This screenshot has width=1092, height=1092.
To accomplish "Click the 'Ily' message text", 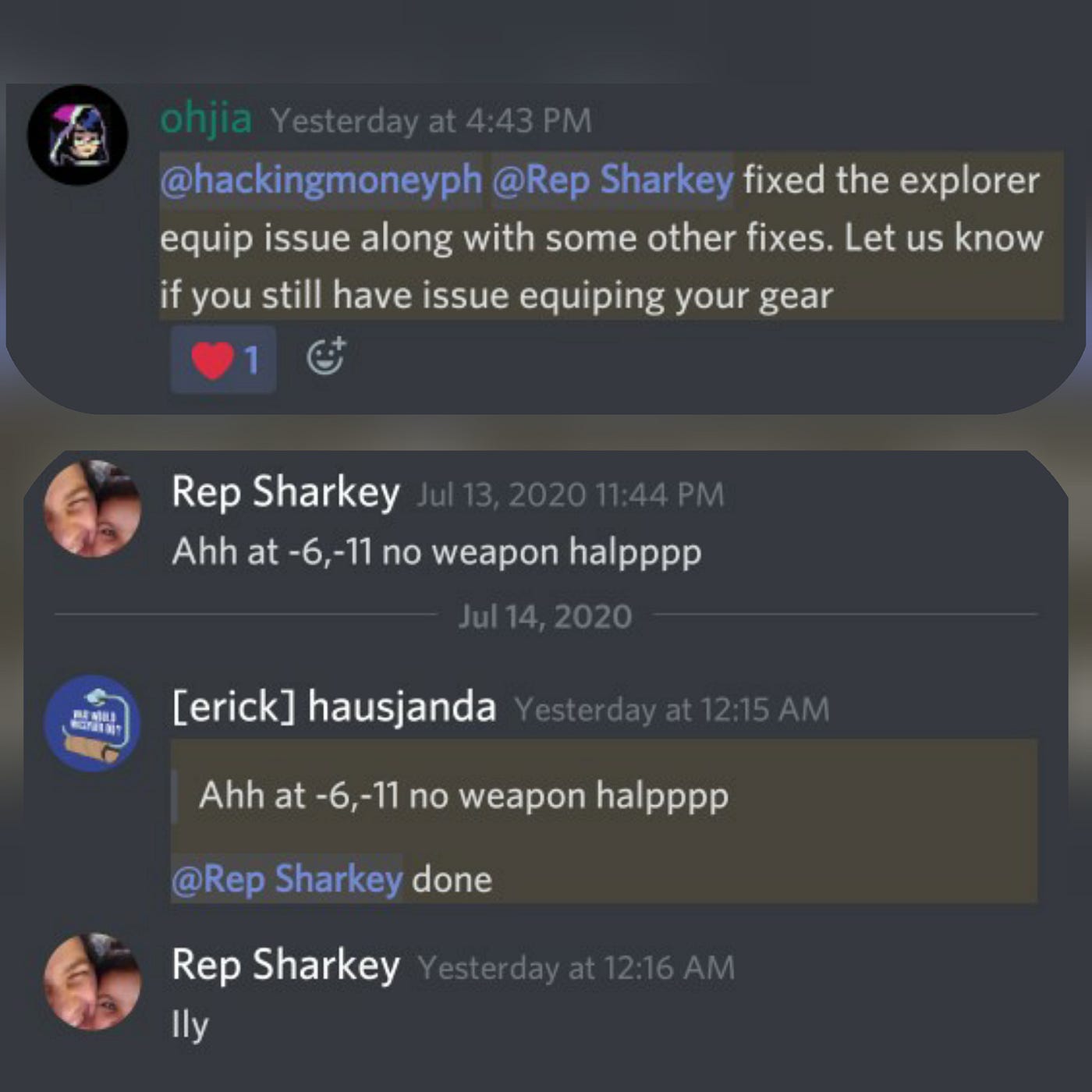I will (x=190, y=1025).
